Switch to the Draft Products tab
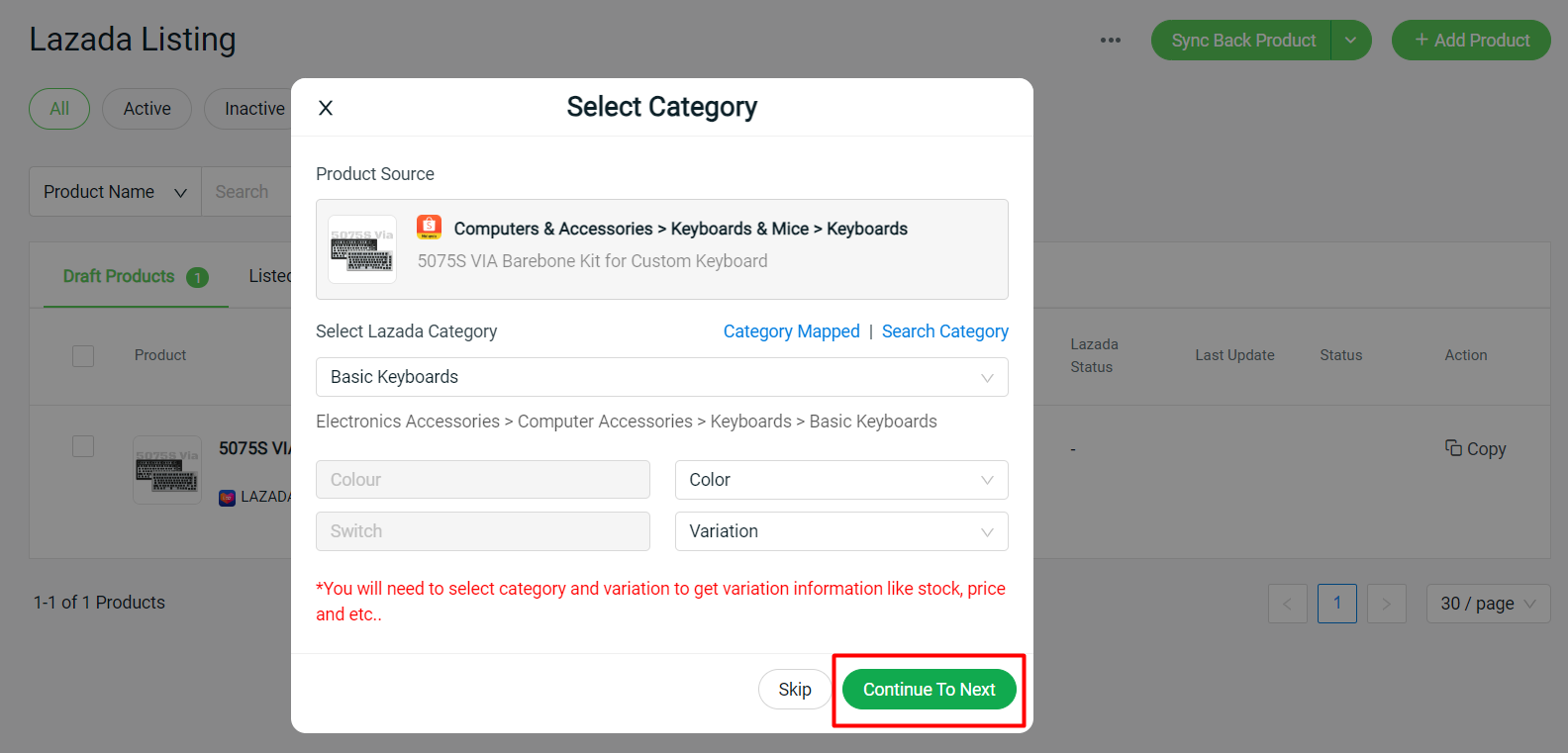The image size is (1568, 753). [119, 276]
